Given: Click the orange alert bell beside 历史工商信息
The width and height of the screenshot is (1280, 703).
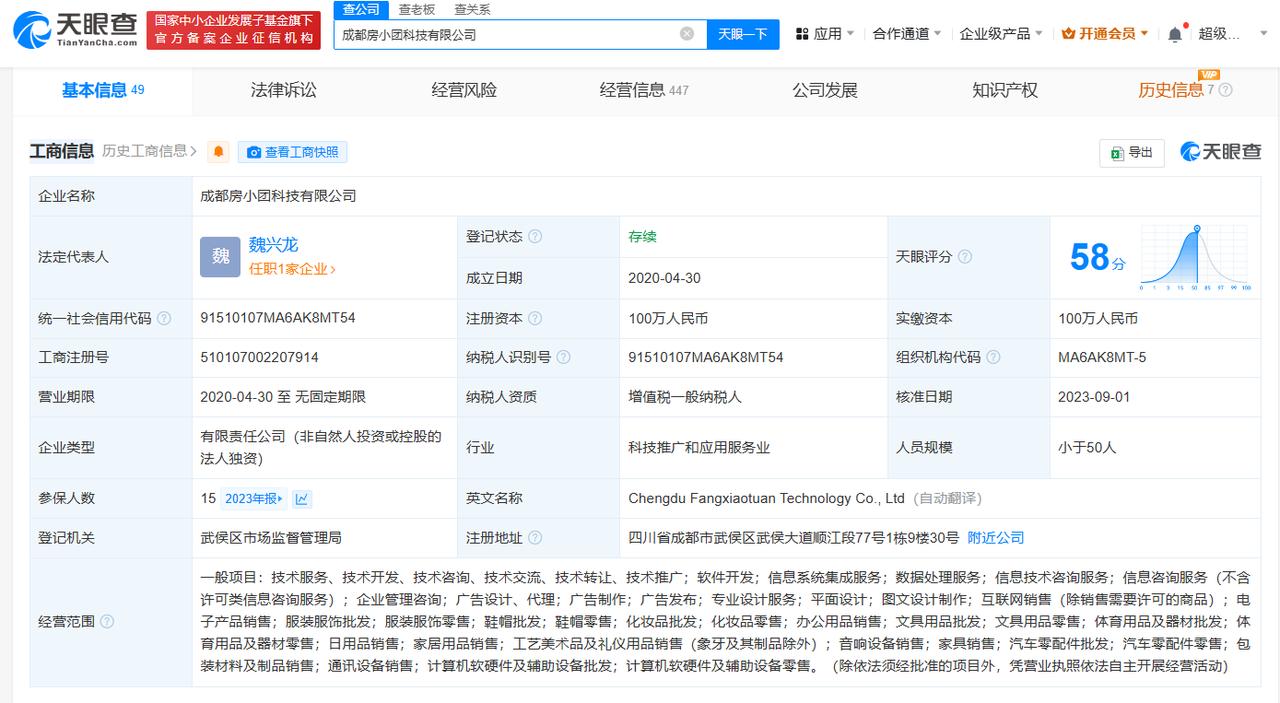Looking at the screenshot, I should point(219,152).
